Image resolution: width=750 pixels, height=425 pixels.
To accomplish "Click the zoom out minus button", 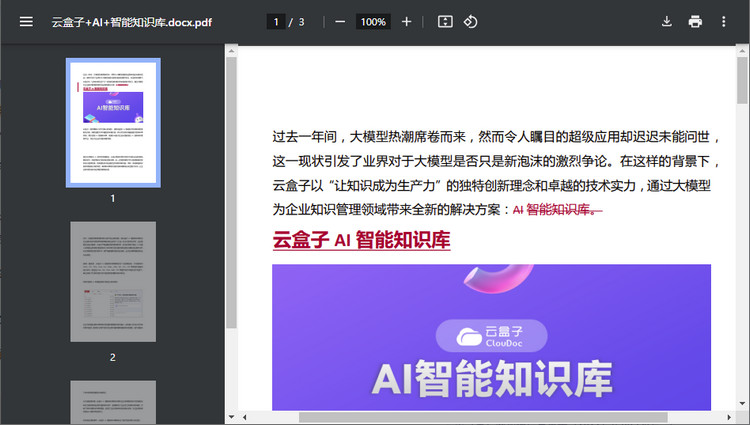I will pyautogui.click(x=340, y=22).
